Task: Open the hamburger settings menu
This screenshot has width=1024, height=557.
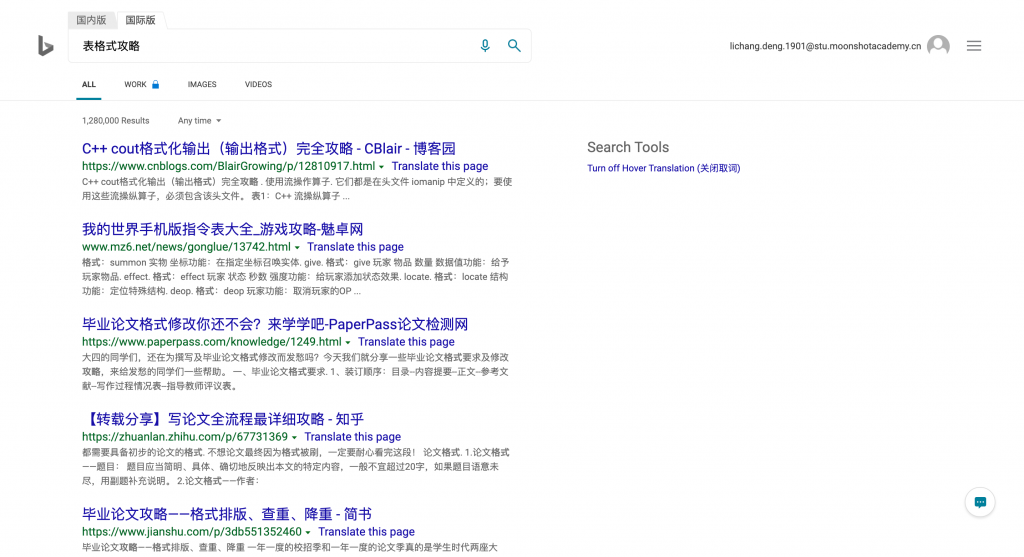Action: coord(974,46)
